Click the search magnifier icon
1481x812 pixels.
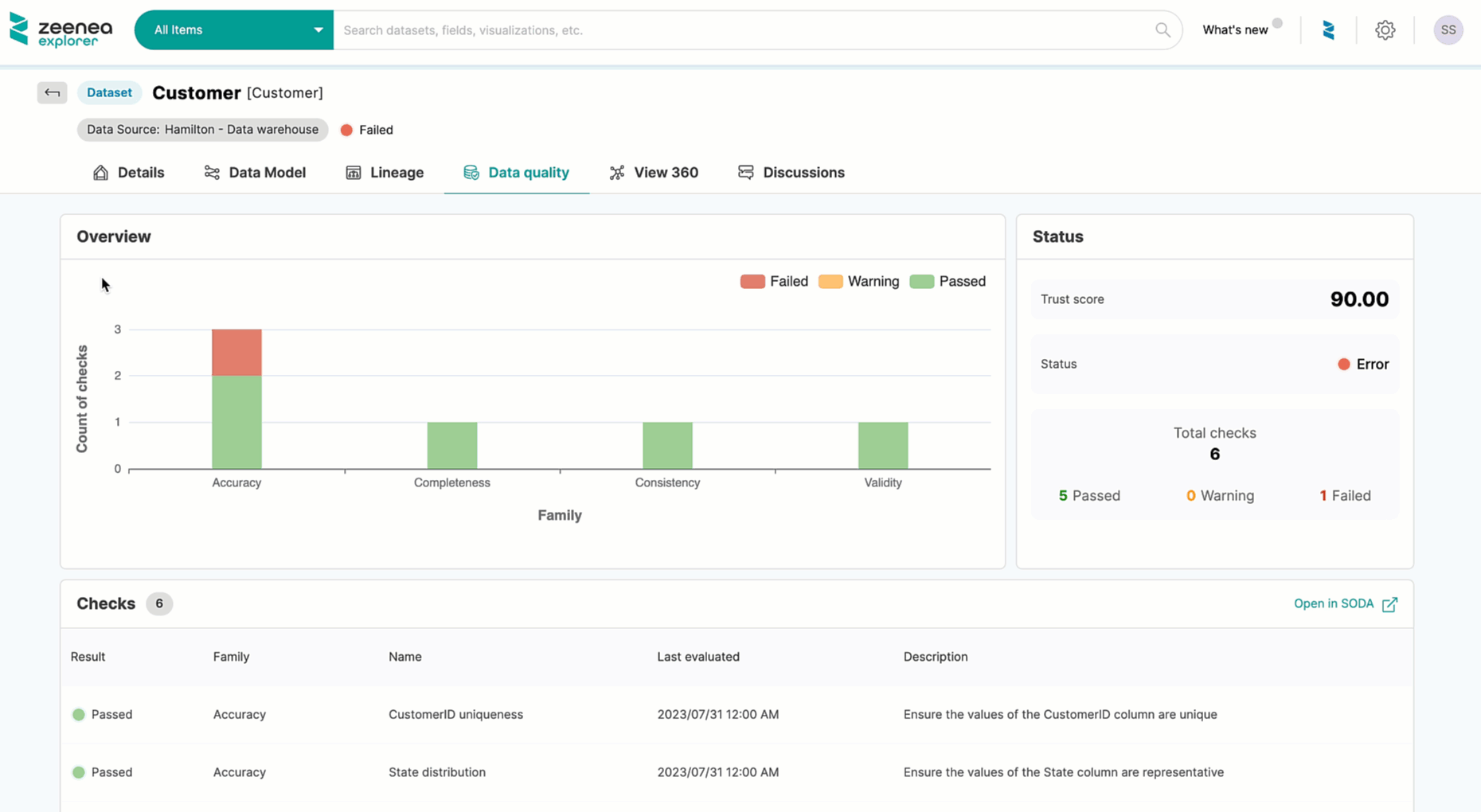[1162, 29]
